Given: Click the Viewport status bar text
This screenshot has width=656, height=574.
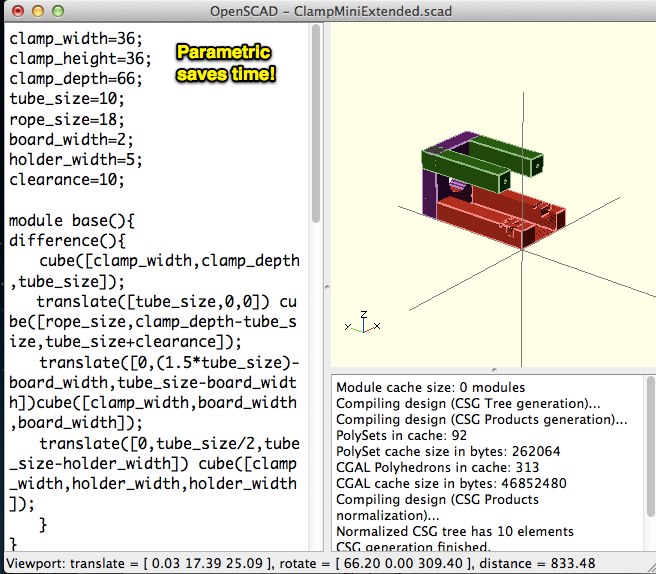Looking at the screenshot, I should tap(300, 564).
